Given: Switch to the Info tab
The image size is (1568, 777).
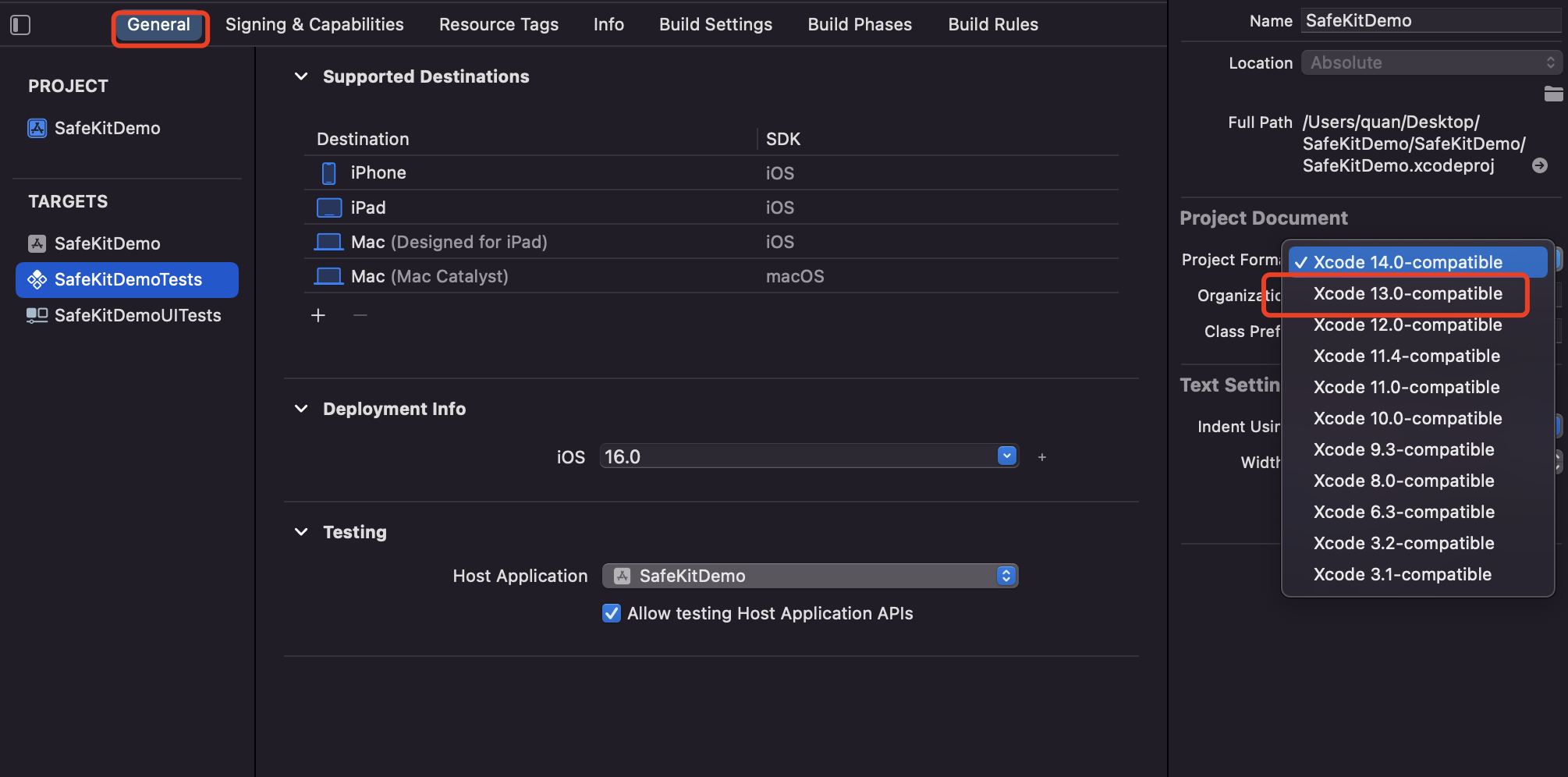Looking at the screenshot, I should 608,25.
